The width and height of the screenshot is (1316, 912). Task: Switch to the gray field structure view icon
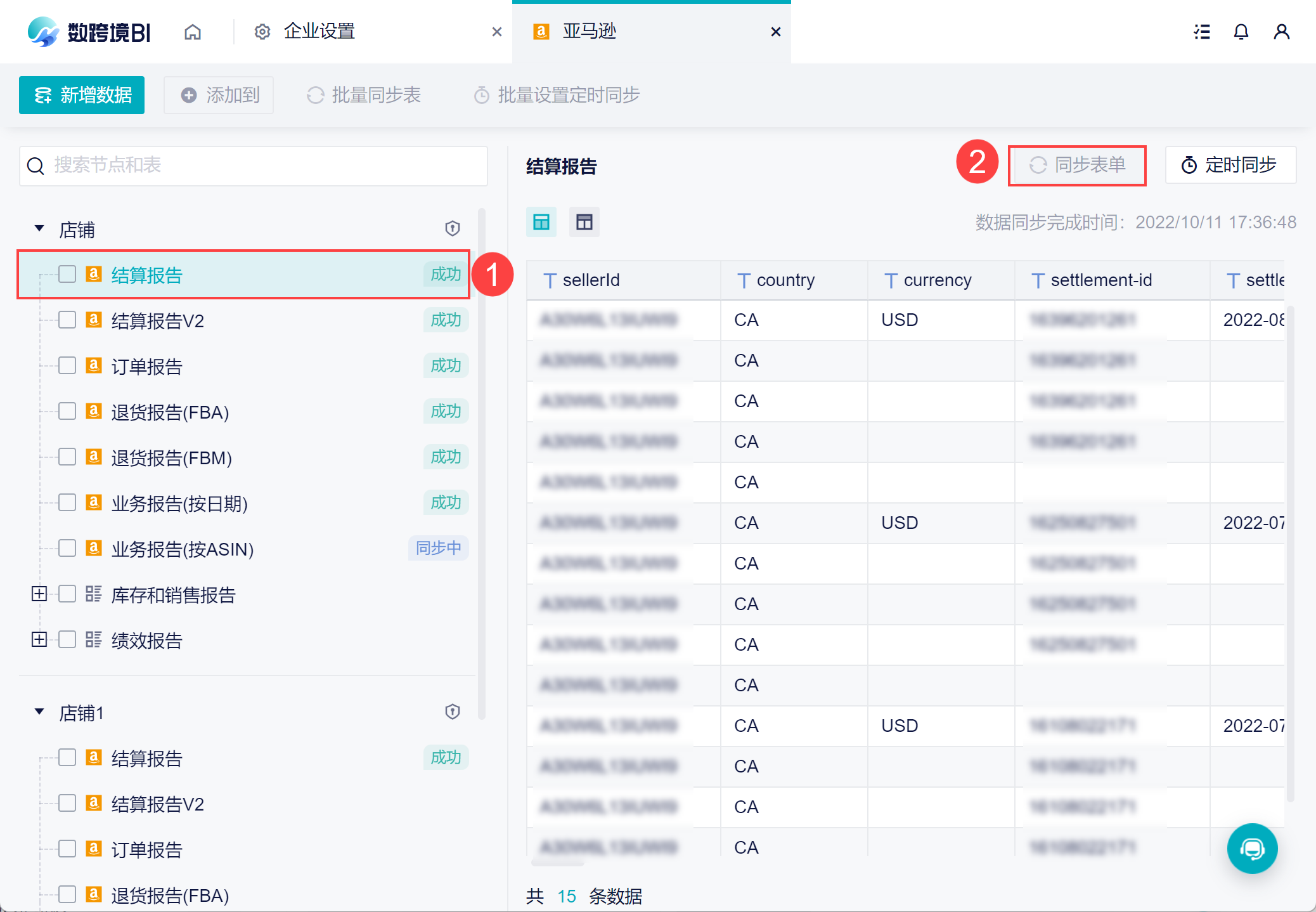tap(584, 222)
